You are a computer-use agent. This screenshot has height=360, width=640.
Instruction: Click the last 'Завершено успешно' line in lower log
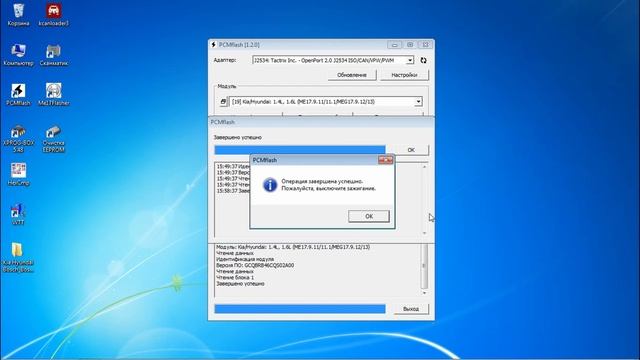click(x=240, y=284)
